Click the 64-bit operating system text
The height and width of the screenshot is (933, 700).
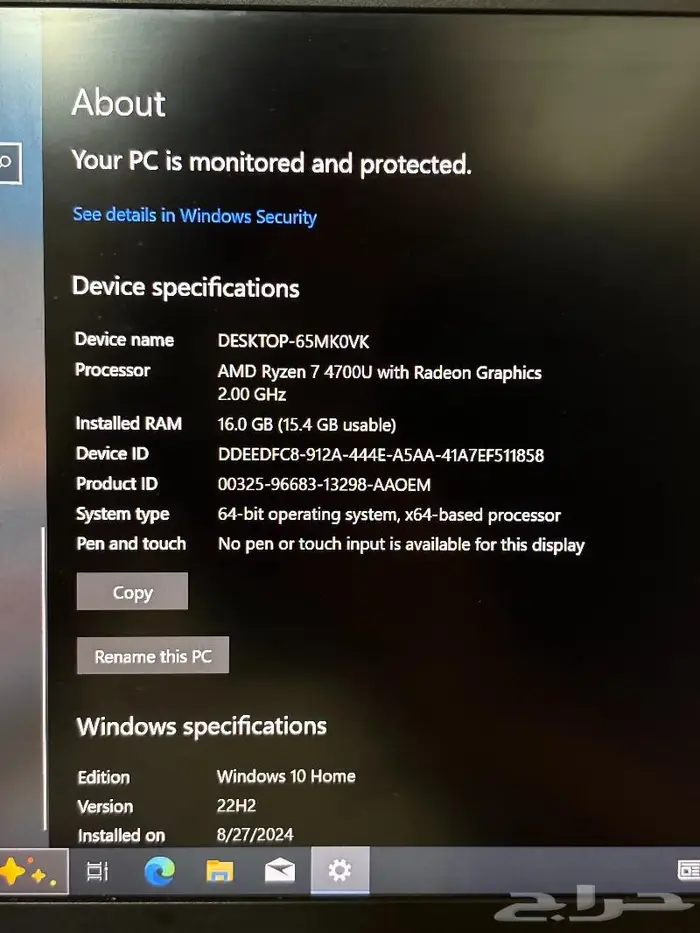(x=389, y=515)
